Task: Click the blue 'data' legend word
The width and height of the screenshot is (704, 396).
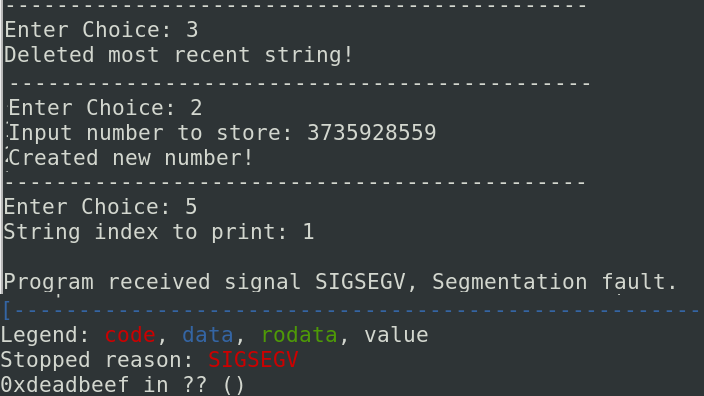Action: [208, 335]
